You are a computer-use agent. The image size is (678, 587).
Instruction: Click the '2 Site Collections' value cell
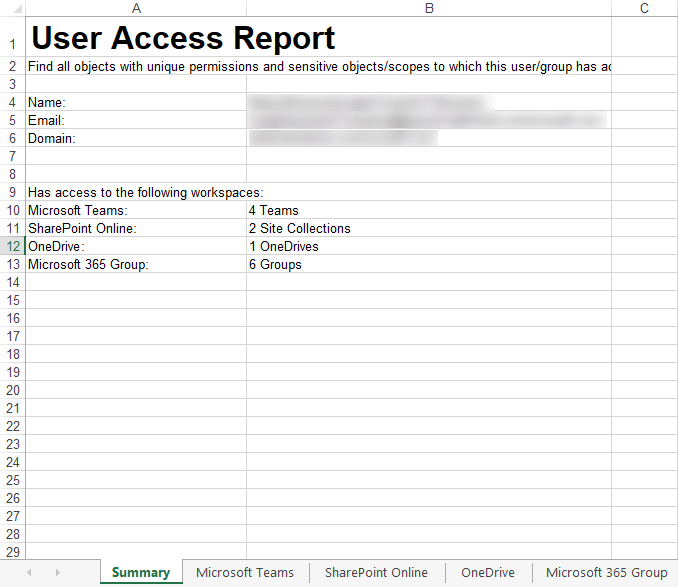point(429,228)
